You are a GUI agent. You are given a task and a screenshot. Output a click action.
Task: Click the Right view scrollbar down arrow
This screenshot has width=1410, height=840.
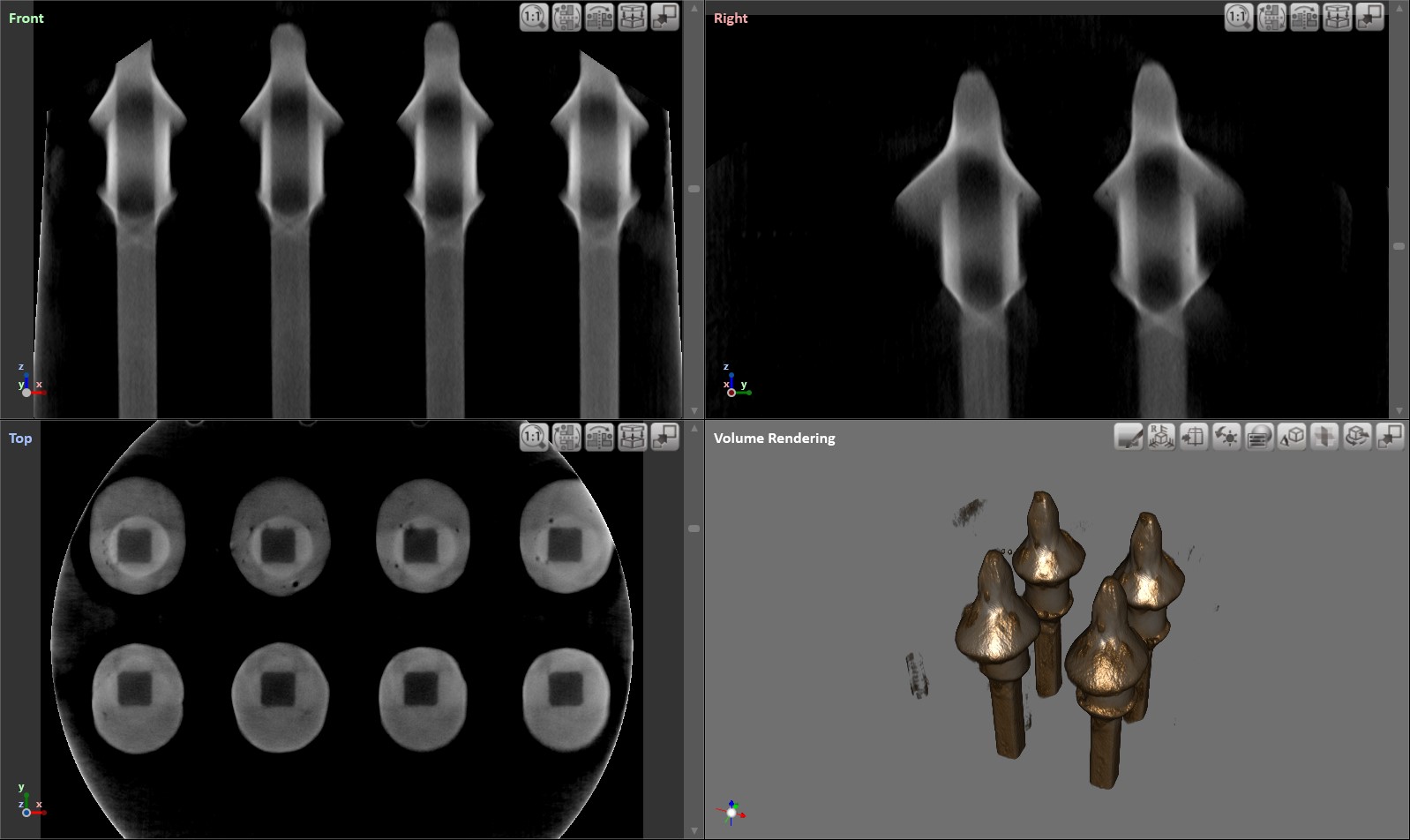1399,411
